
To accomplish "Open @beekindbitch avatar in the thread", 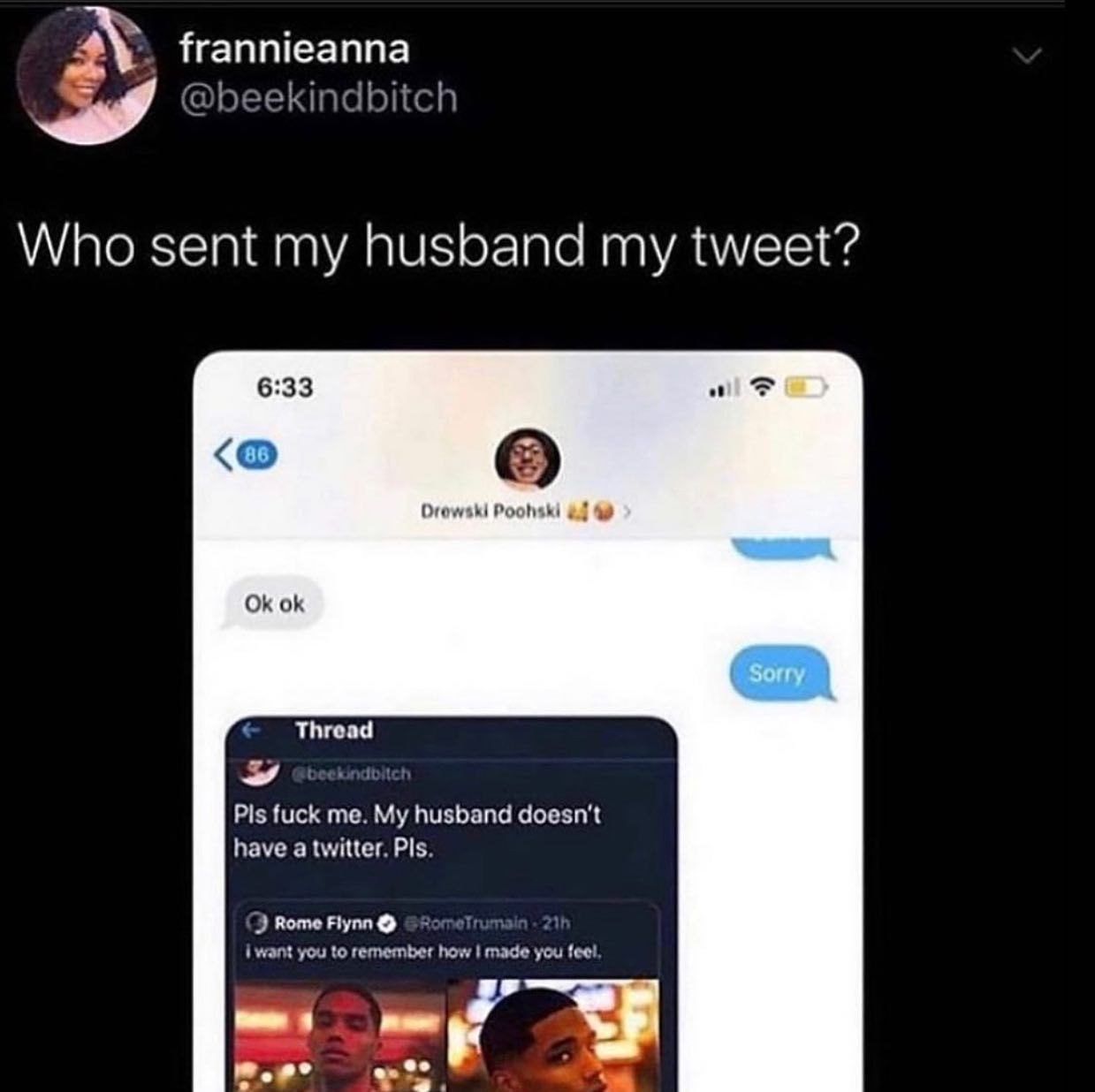I will tap(258, 771).
